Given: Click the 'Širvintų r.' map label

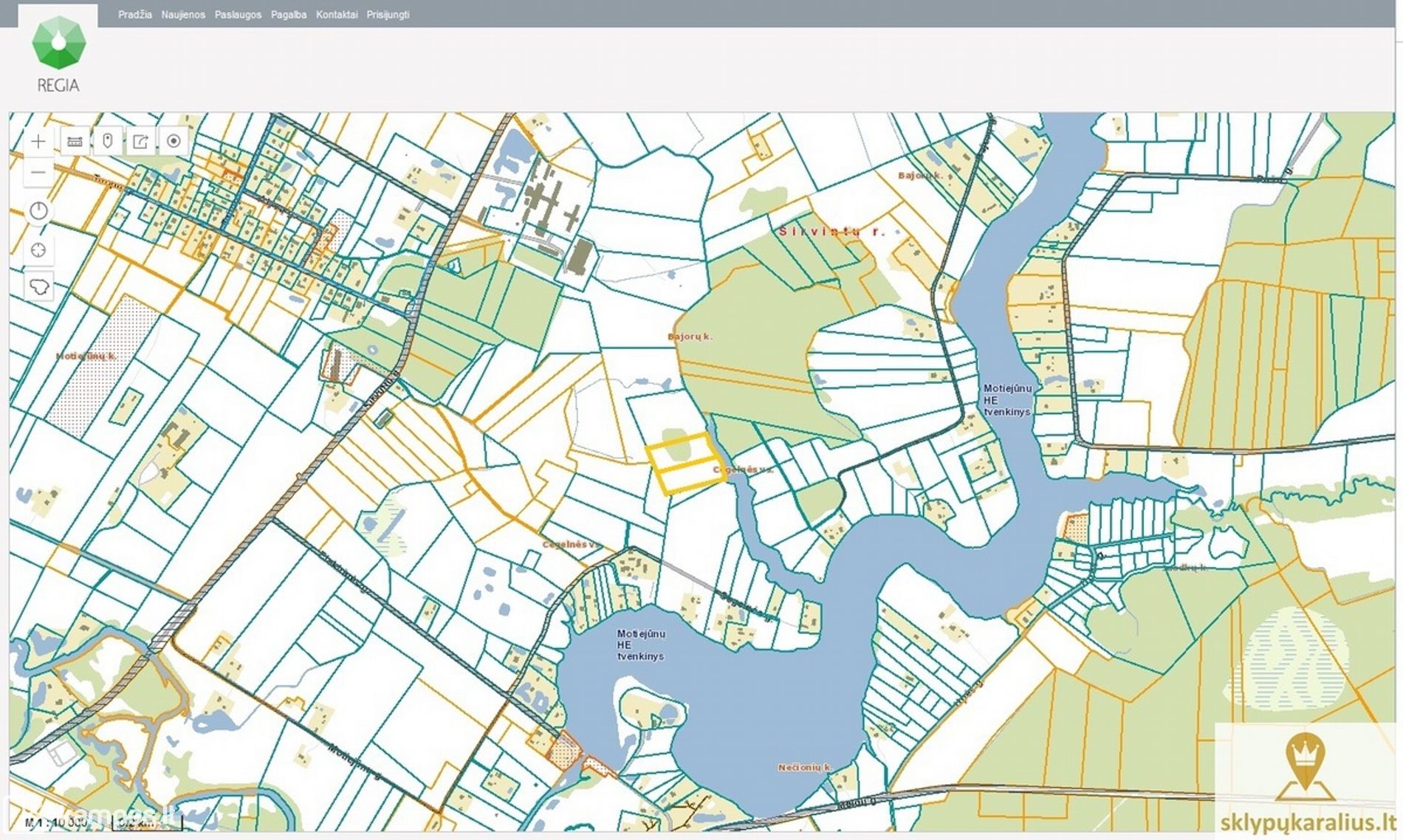Looking at the screenshot, I should pos(831,231).
